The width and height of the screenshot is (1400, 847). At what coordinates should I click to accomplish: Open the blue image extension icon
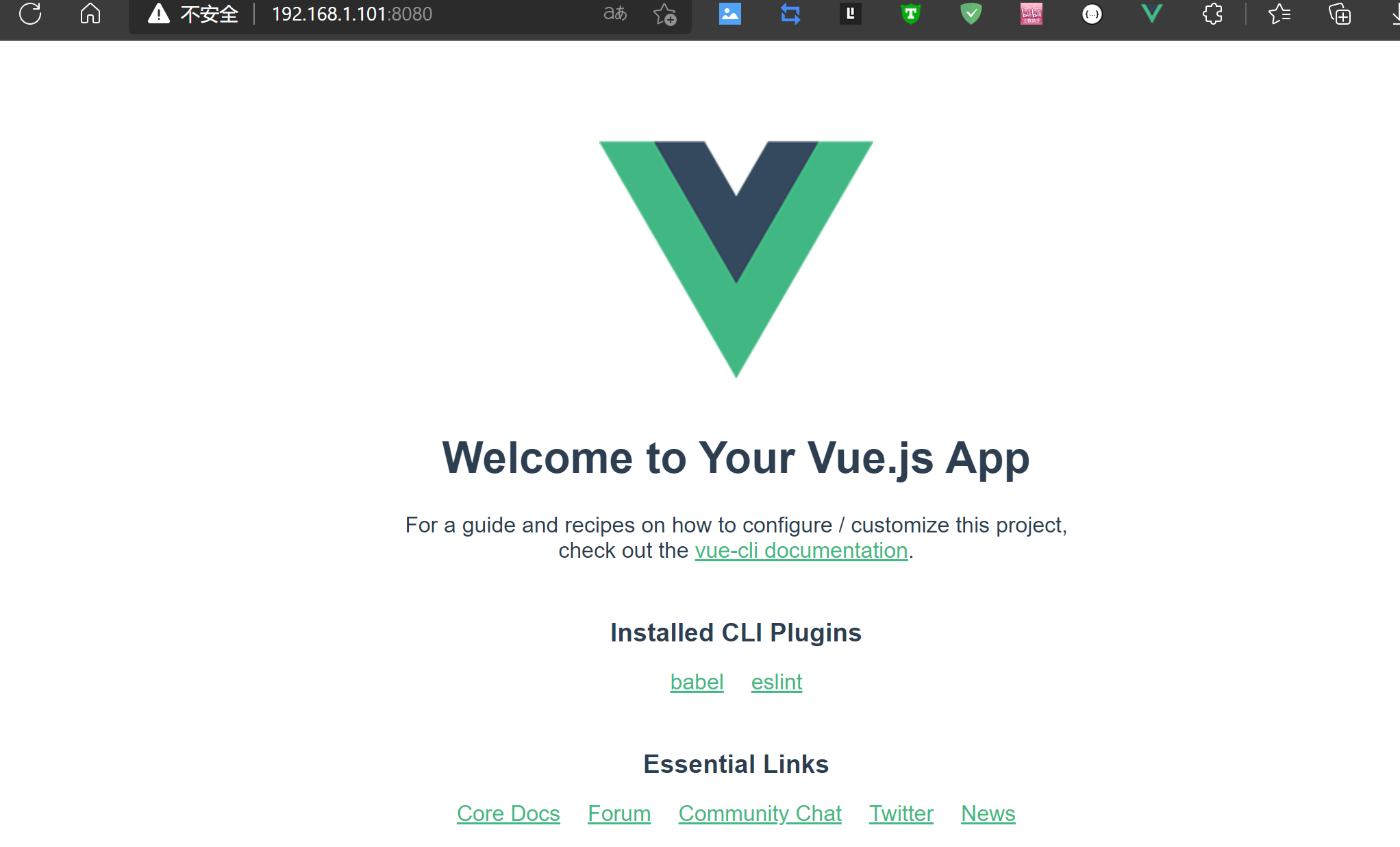click(x=729, y=14)
